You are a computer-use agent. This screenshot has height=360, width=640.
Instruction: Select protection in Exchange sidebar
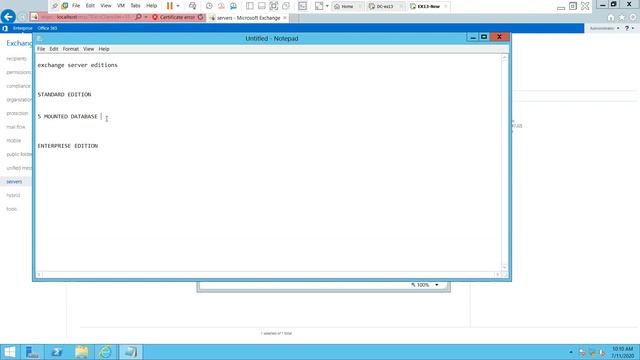[x=17, y=113]
